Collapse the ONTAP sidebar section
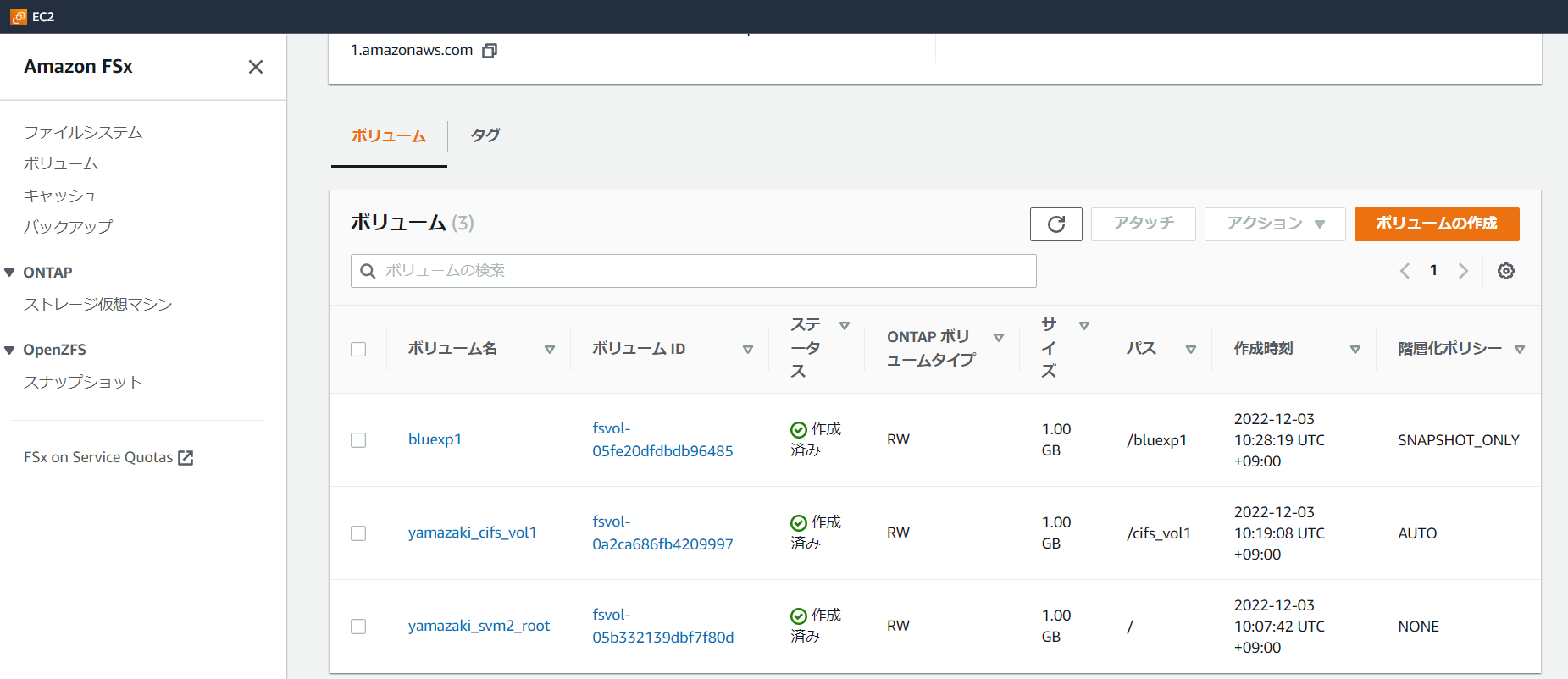 9,273
